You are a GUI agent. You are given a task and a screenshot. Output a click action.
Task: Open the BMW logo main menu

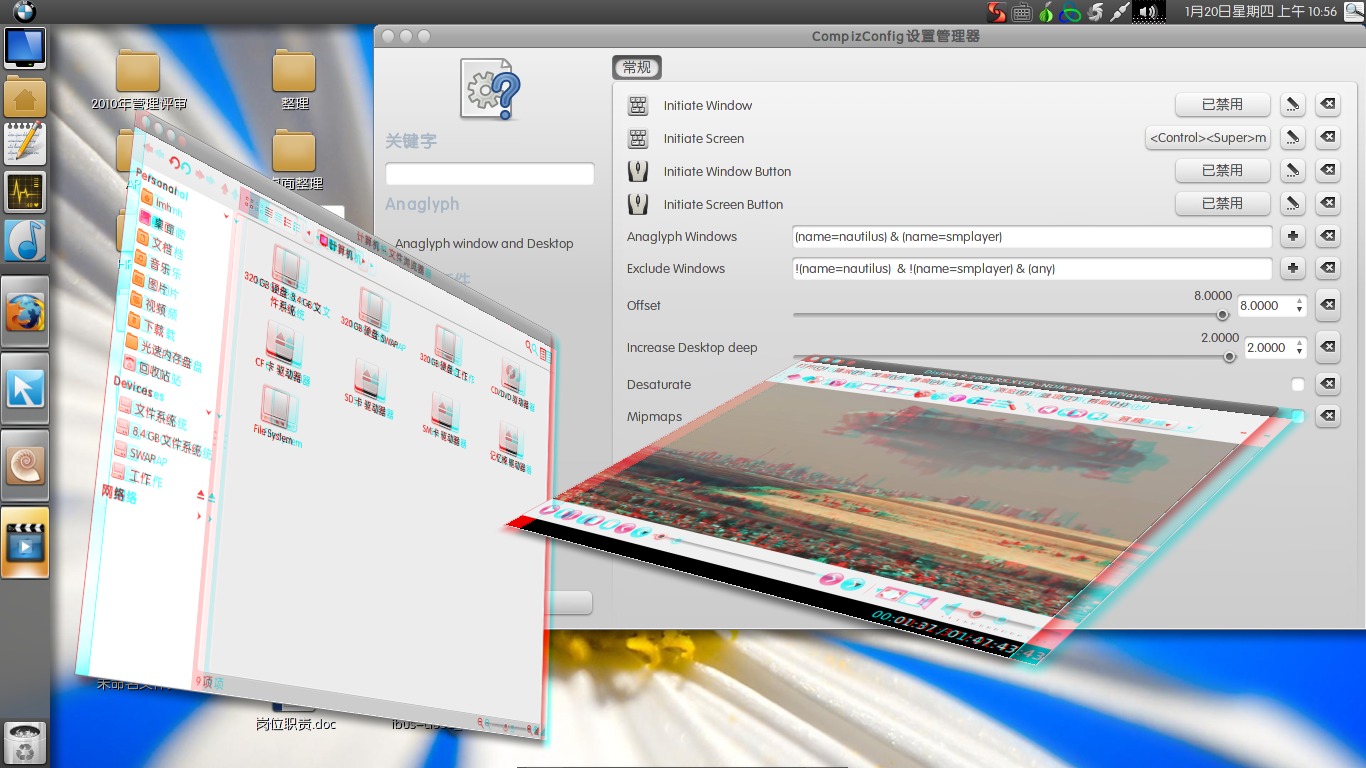point(25,12)
